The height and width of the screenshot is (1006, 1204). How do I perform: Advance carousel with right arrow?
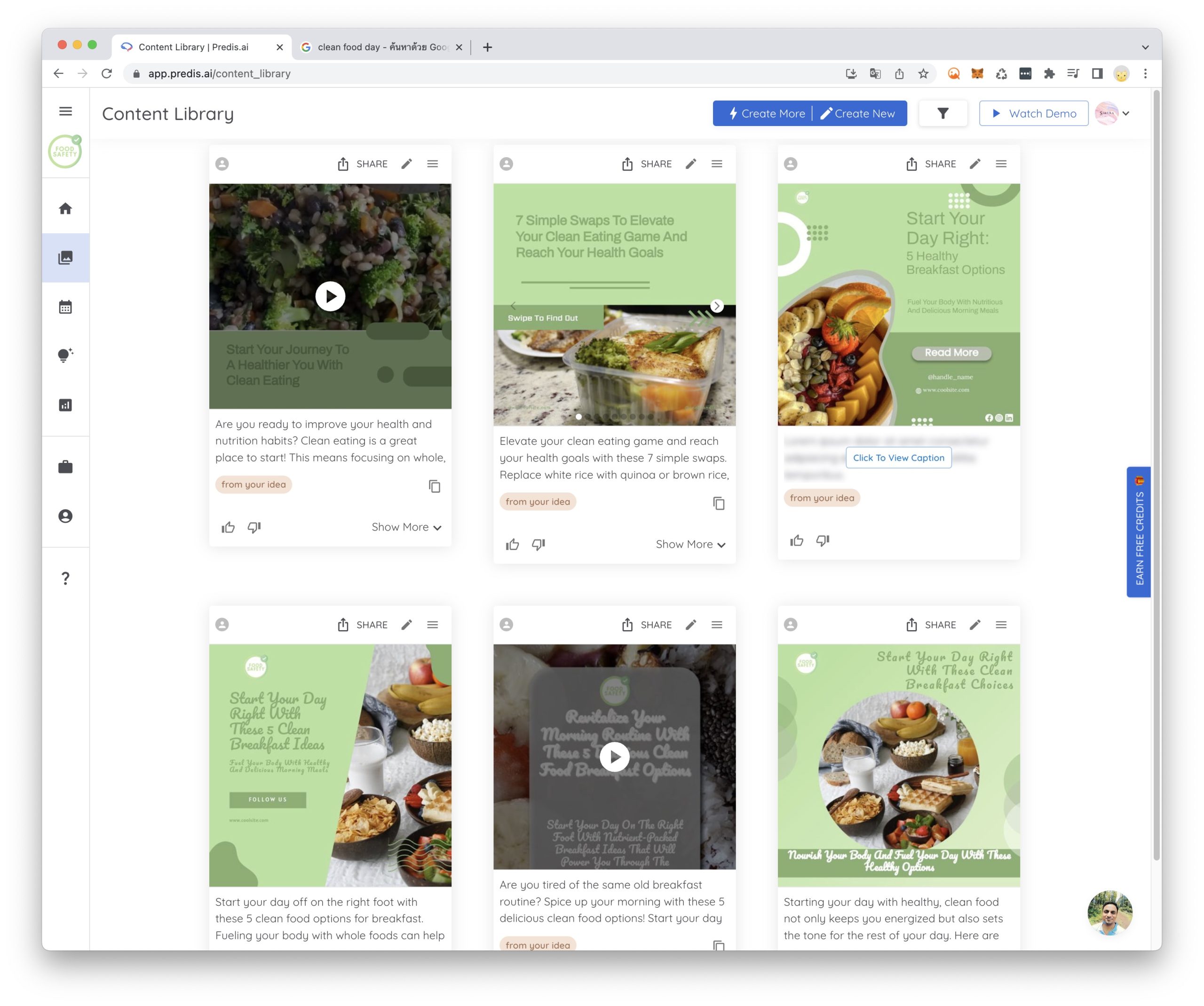pos(717,306)
